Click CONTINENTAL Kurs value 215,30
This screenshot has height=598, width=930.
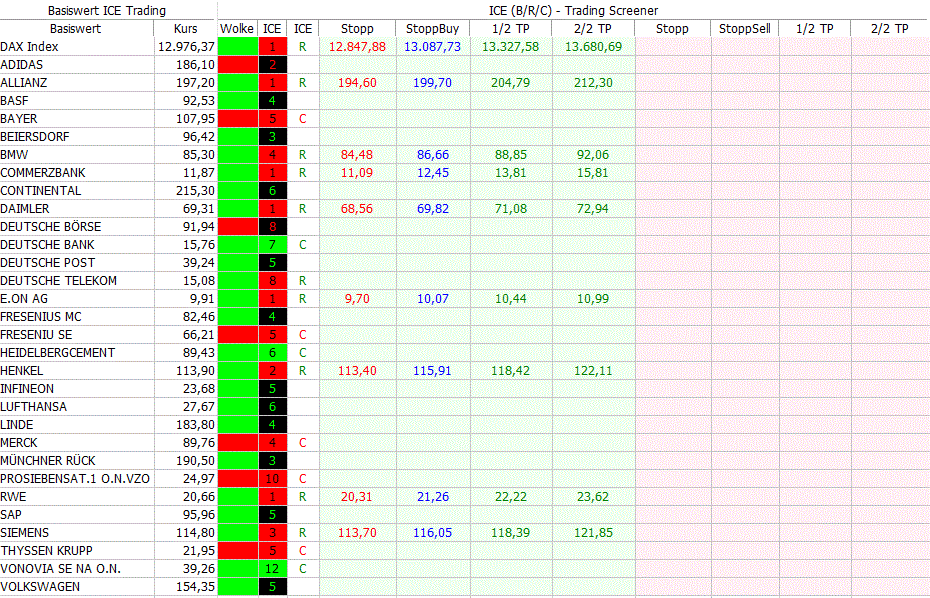coord(195,190)
